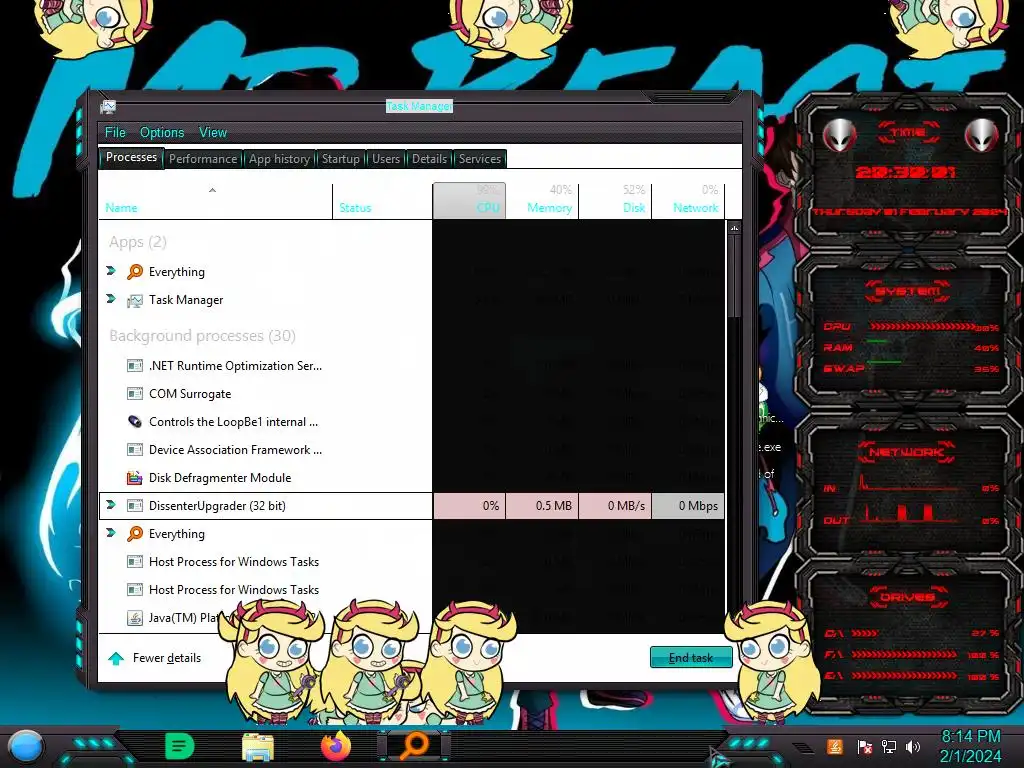Switch to the Performance tab
This screenshot has width=1024, height=768.
tap(203, 159)
